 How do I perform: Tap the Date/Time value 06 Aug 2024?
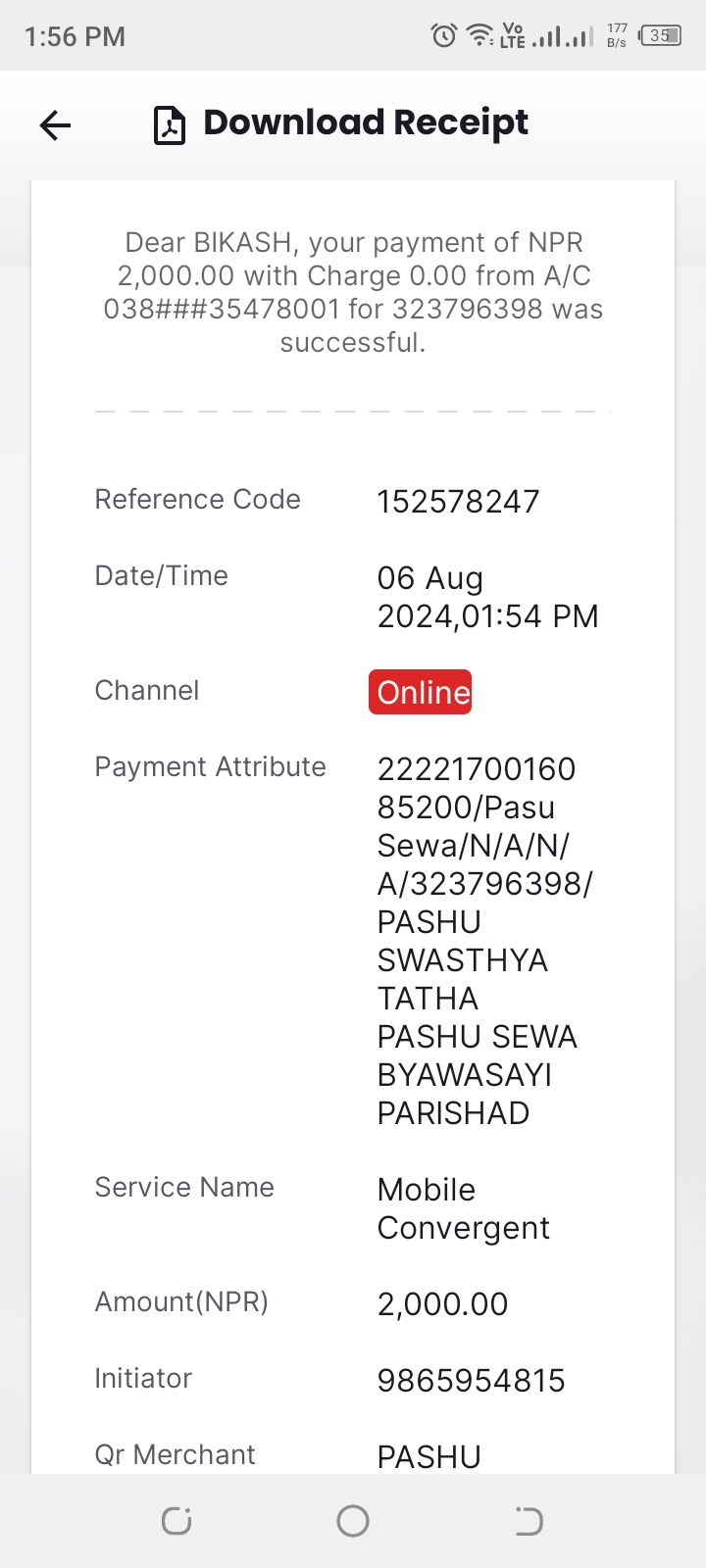point(487,597)
